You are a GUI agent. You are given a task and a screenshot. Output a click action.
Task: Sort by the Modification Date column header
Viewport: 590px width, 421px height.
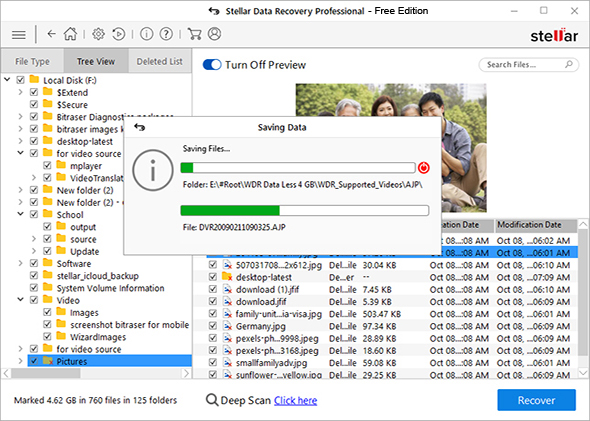[535, 225]
